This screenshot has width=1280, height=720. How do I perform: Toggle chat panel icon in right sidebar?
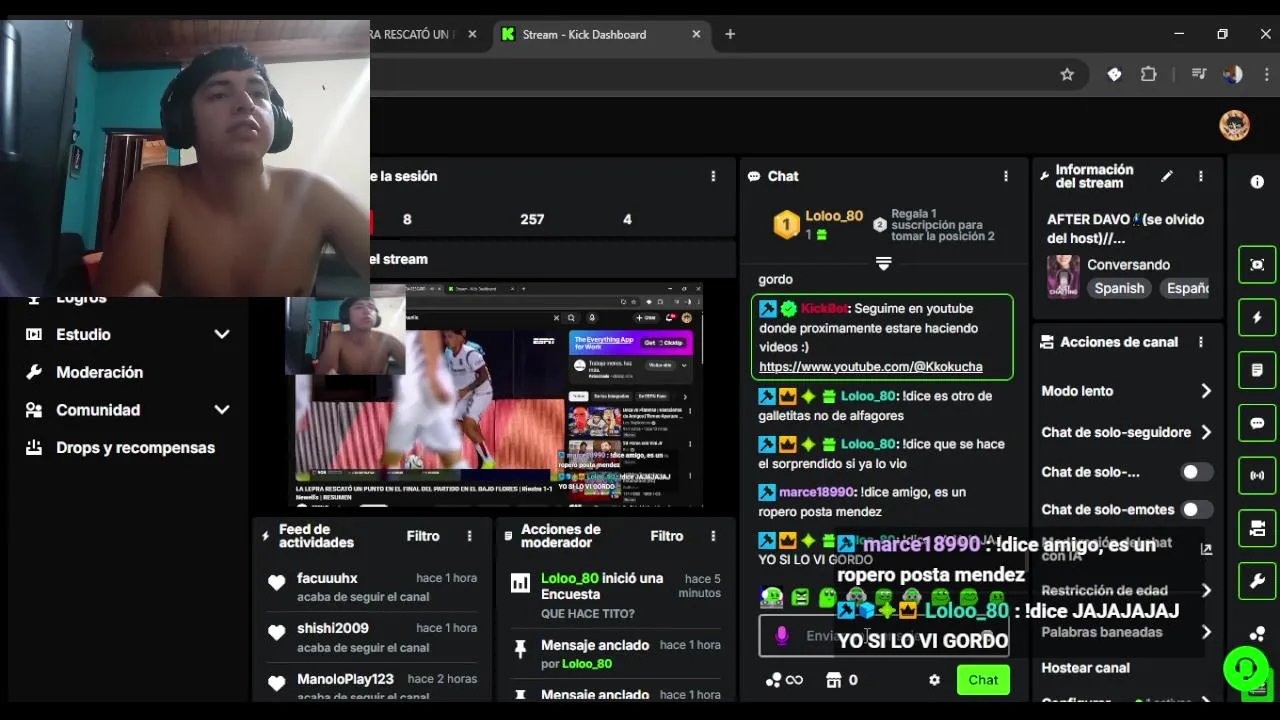coord(1257,423)
